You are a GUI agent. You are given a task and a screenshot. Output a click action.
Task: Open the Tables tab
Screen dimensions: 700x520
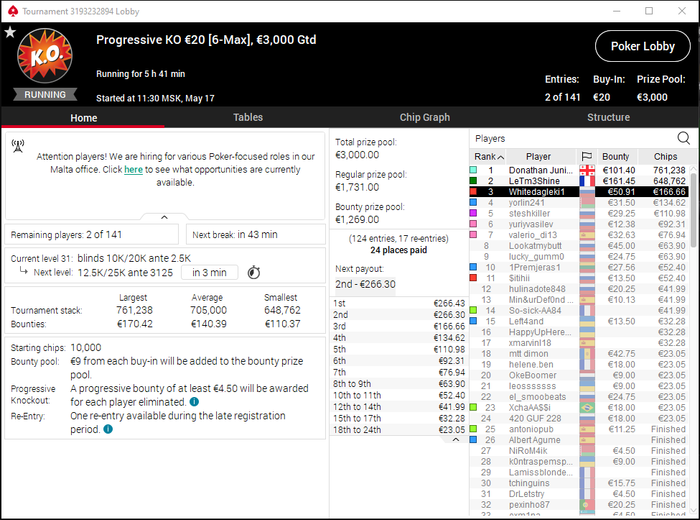coord(248,117)
